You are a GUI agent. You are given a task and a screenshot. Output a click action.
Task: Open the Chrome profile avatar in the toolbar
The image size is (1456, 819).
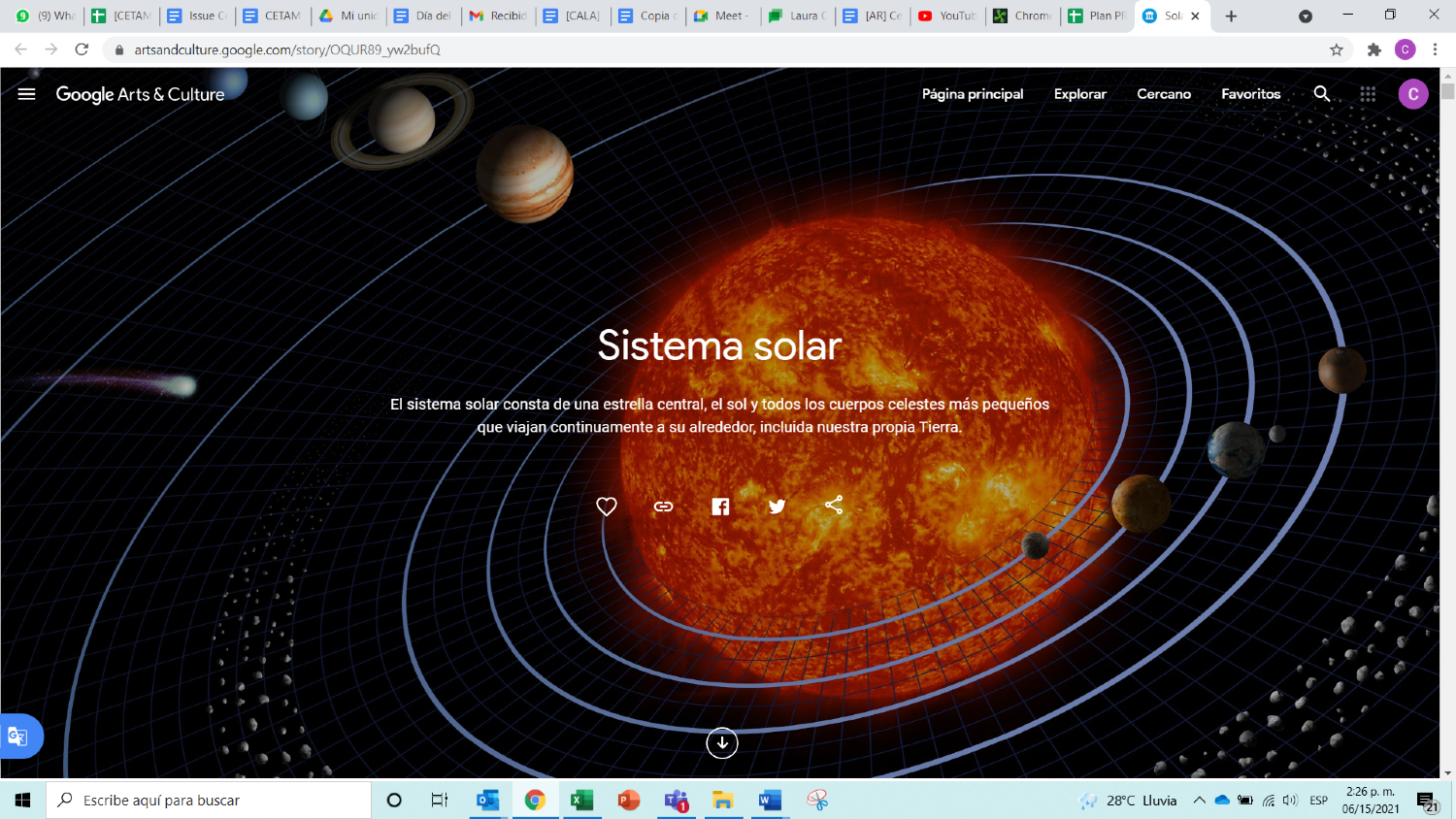(1405, 49)
